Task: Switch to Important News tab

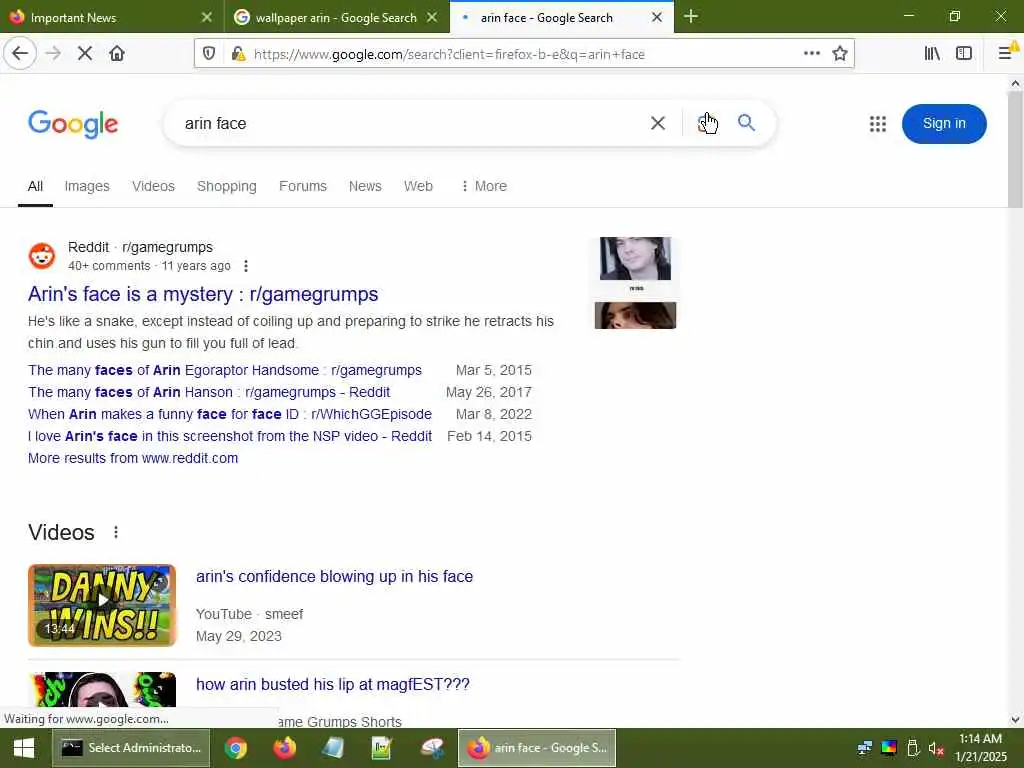Action: [x=111, y=18]
